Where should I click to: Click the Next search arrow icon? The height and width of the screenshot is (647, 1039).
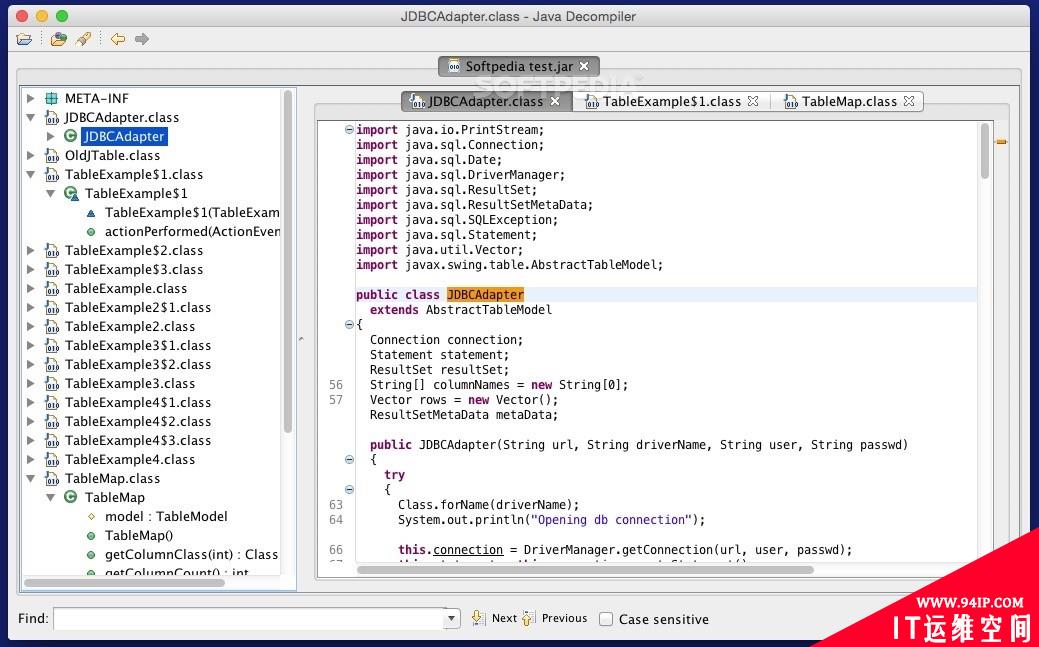point(478,618)
